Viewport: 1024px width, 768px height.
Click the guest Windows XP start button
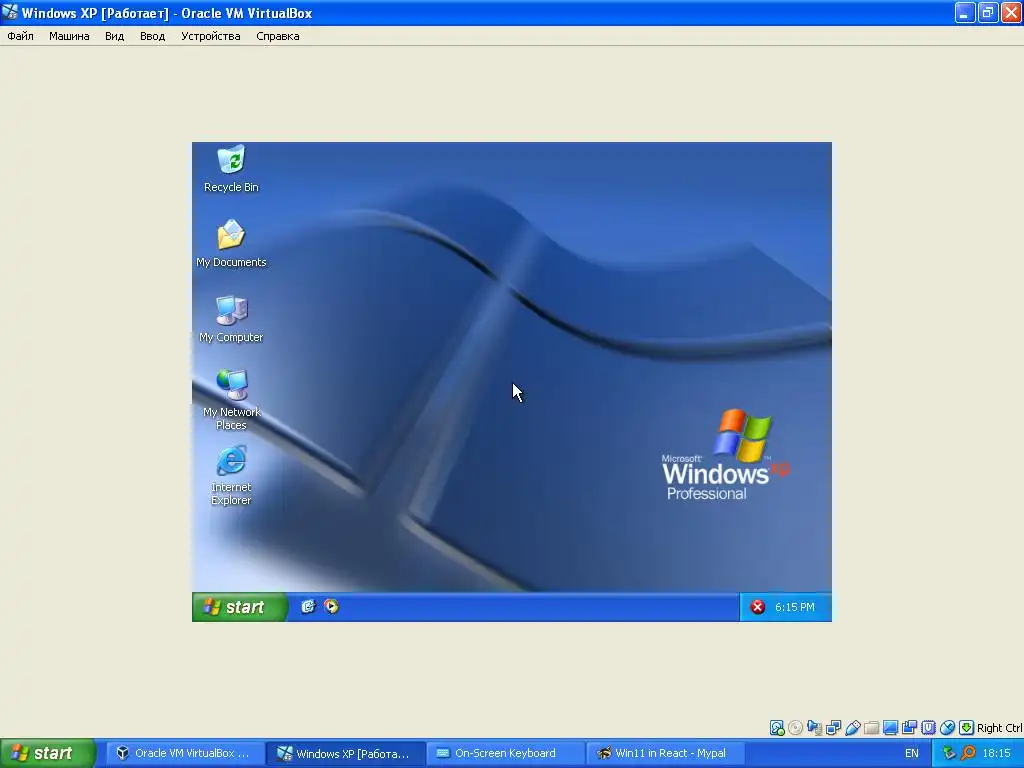[x=239, y=607]
